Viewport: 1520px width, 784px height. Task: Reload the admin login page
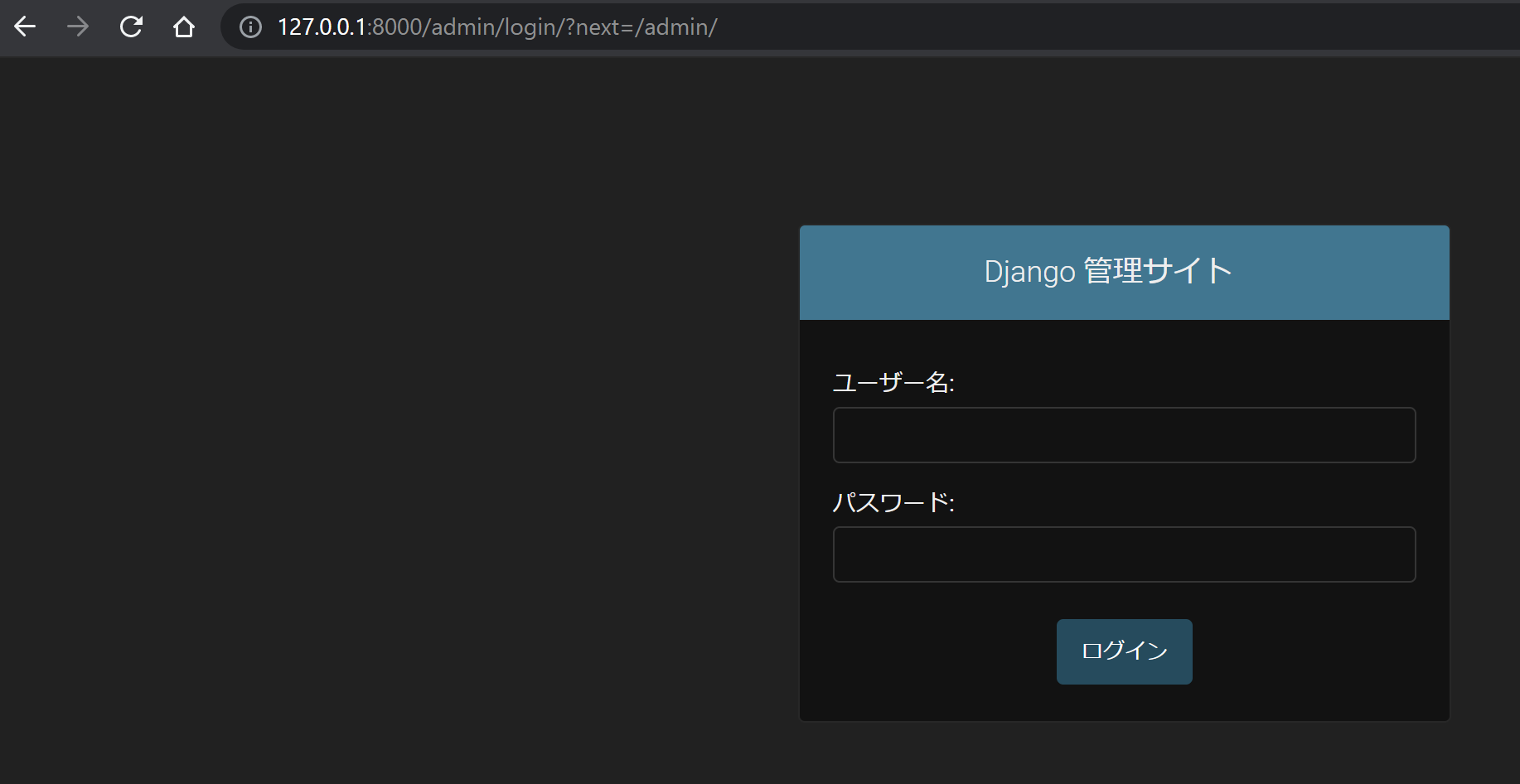(x=131, y=27)
